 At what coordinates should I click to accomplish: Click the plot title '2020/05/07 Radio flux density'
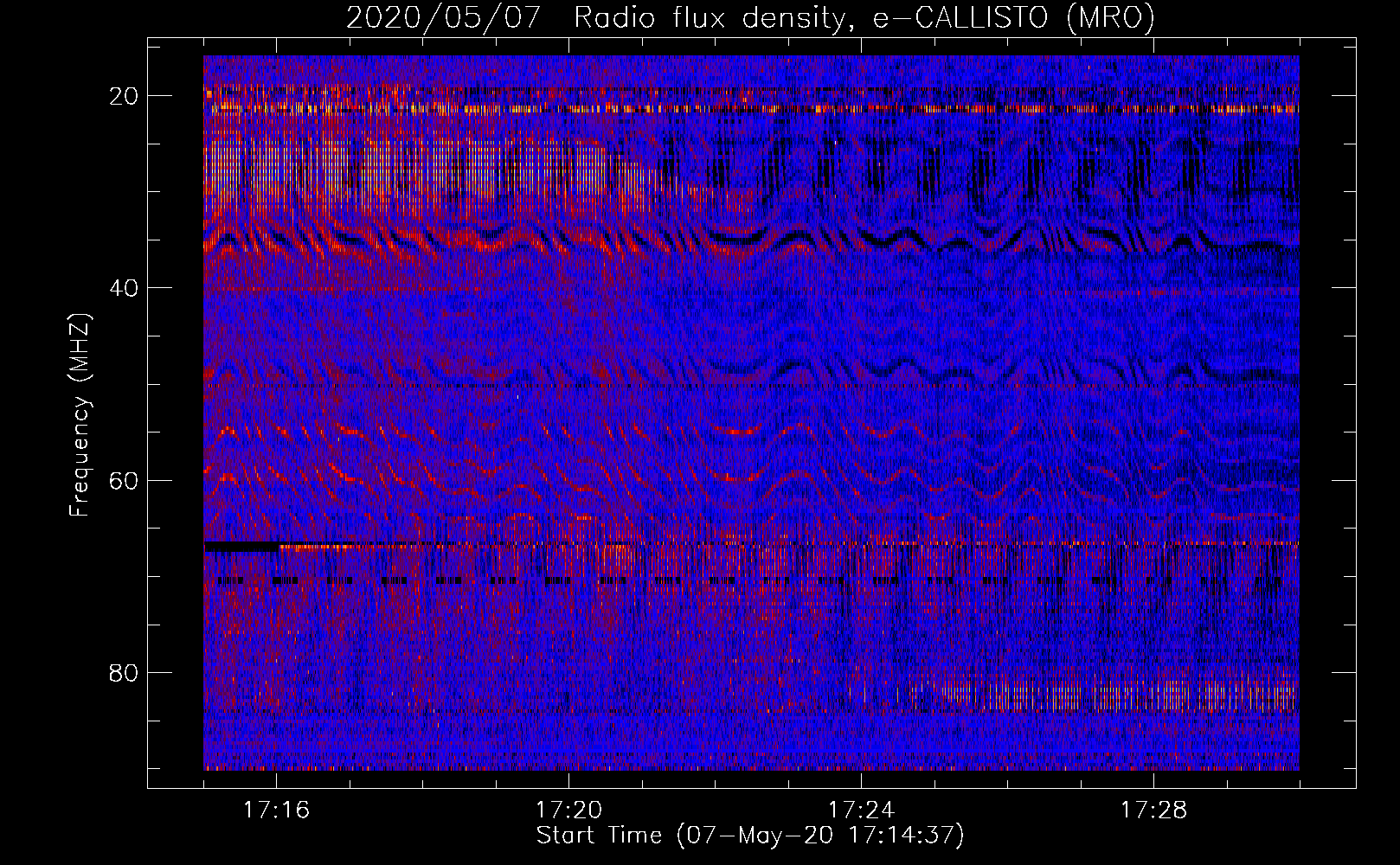pos(750,17)
